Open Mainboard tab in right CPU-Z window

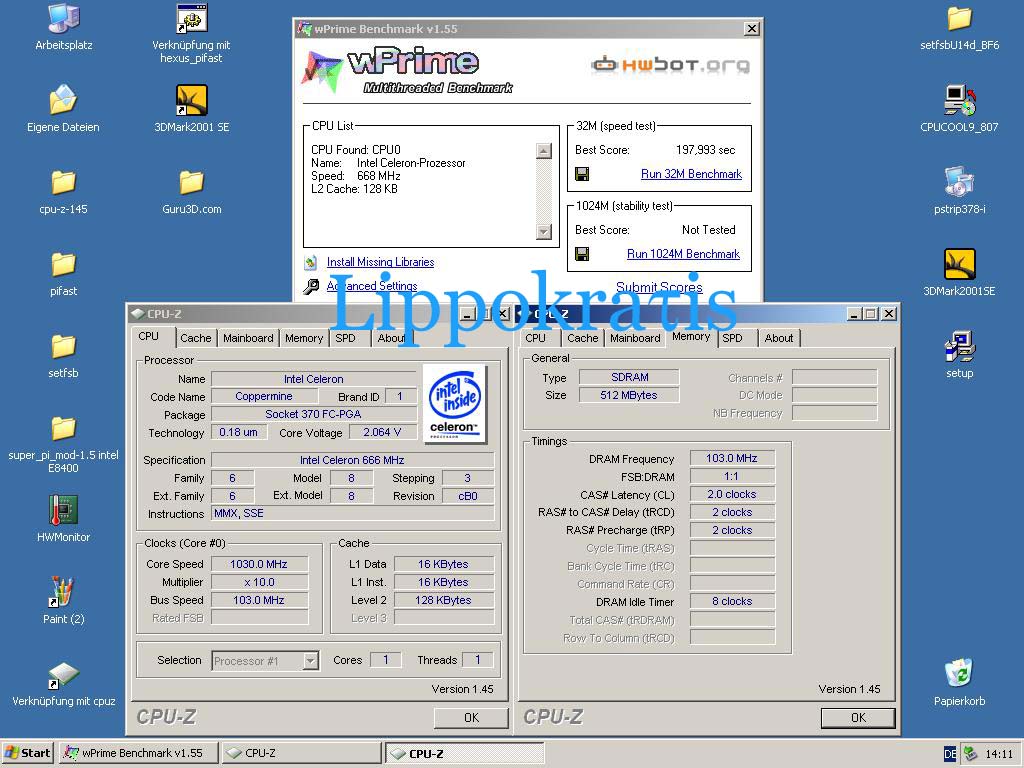click(635, 338)
